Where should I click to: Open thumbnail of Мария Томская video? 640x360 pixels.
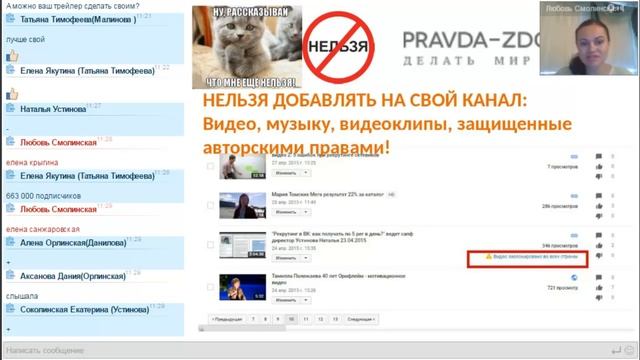[x=242, y=206]
